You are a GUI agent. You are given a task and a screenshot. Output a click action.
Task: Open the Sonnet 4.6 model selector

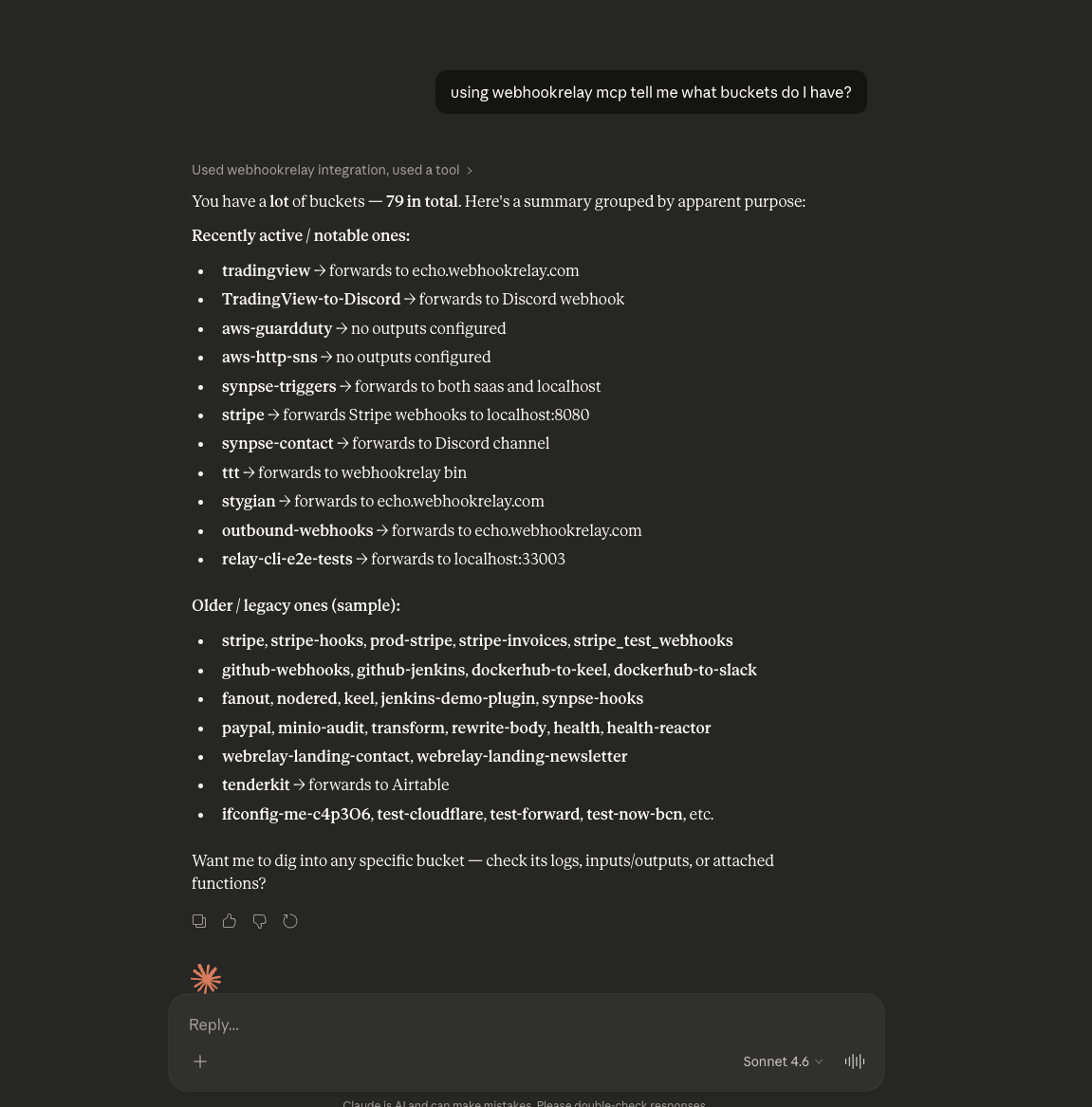783,1061
